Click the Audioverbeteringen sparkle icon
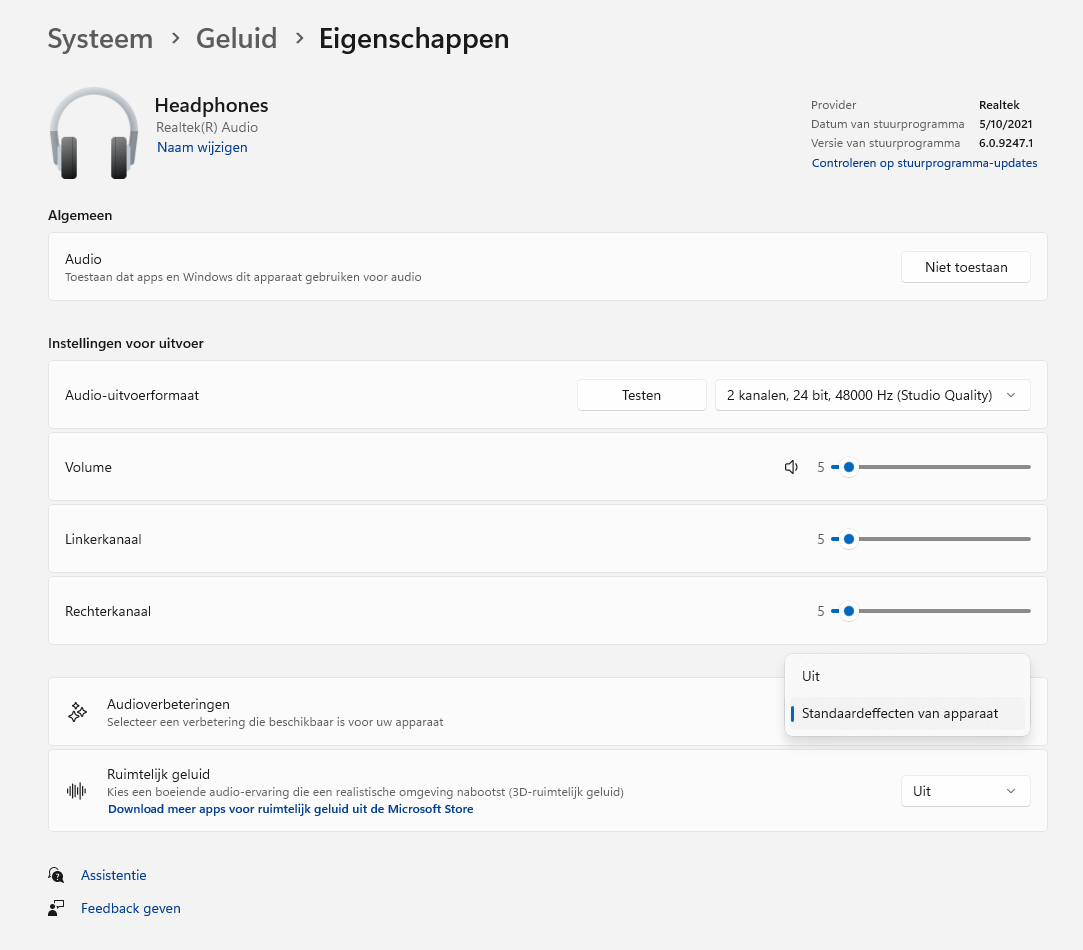Viewport: 1083px width, 950px height. pos(77,712)
